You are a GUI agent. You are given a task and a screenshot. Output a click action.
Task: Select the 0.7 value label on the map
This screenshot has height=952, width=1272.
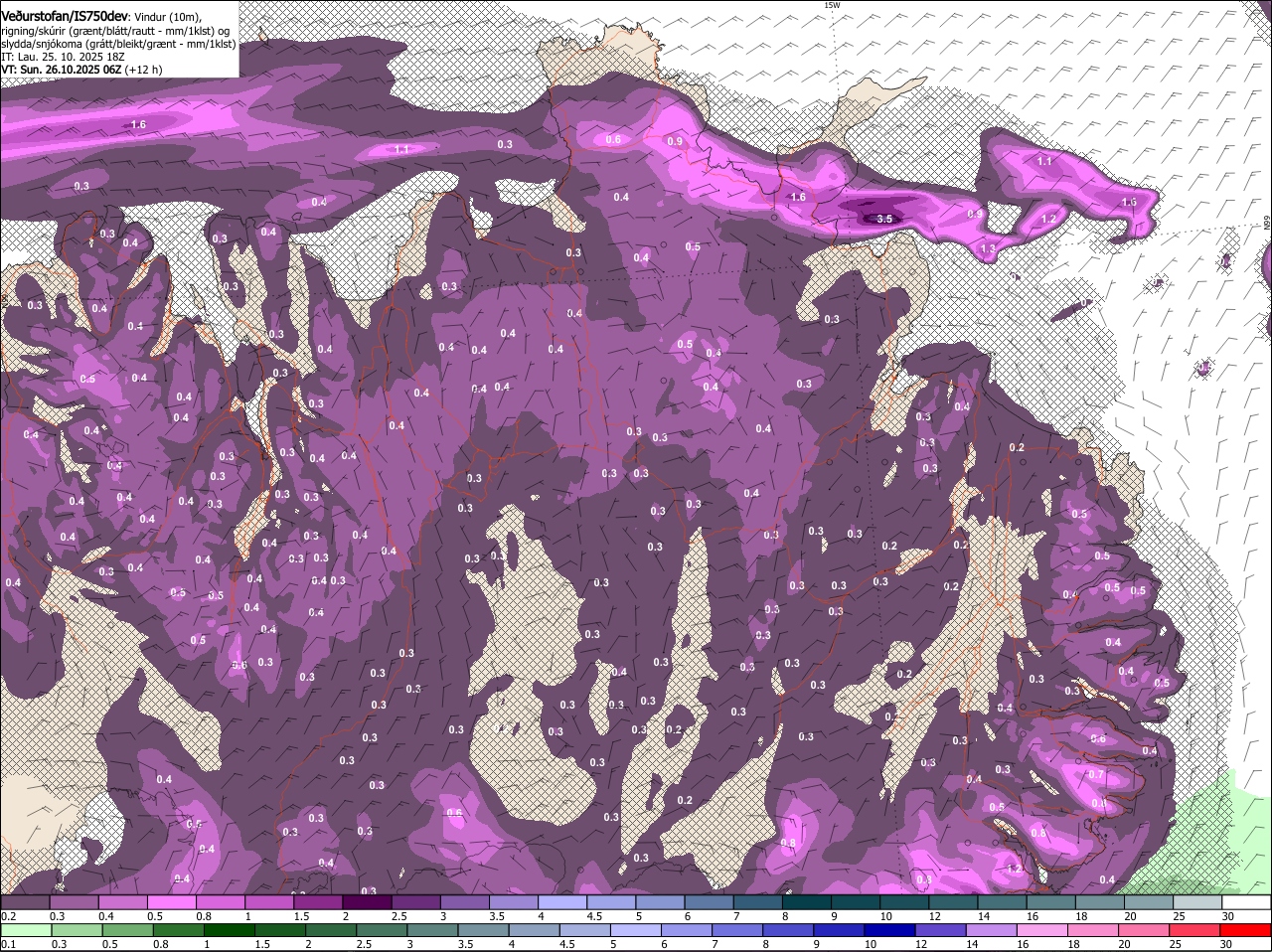(1095, 774)
